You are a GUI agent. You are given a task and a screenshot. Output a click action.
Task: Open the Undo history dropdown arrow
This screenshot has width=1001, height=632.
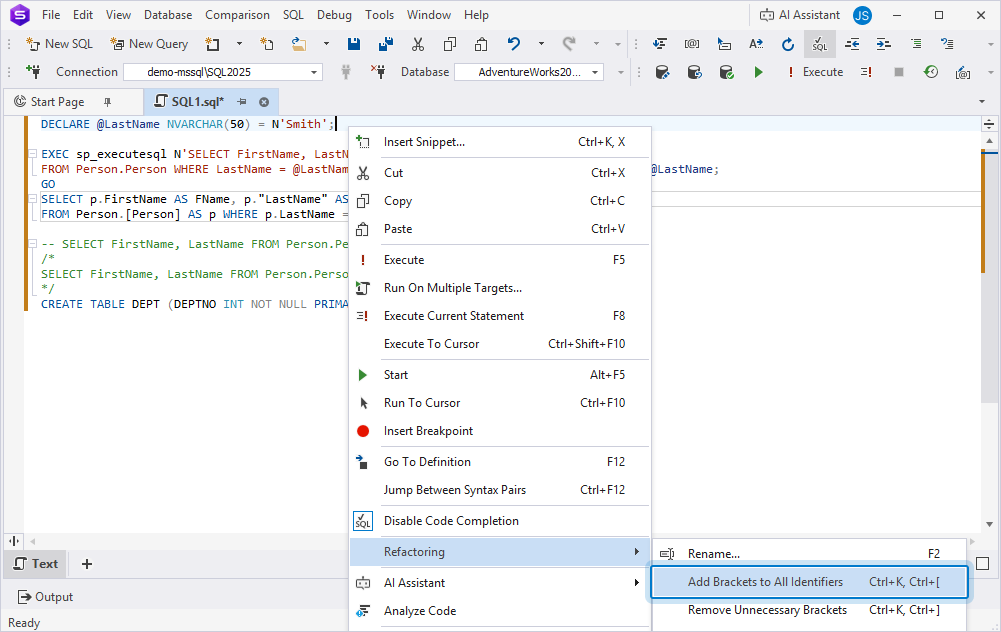(541, 44)
